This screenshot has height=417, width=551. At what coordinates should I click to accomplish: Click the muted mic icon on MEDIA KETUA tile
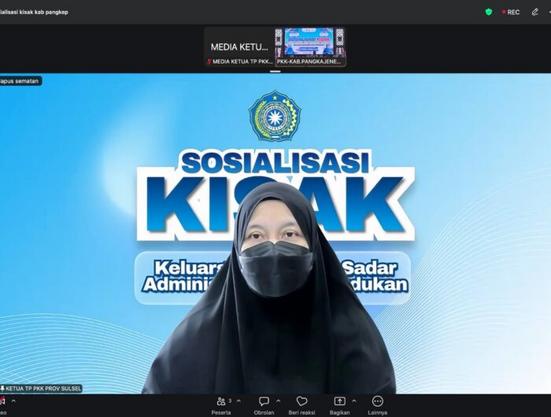tap(209, 61)
